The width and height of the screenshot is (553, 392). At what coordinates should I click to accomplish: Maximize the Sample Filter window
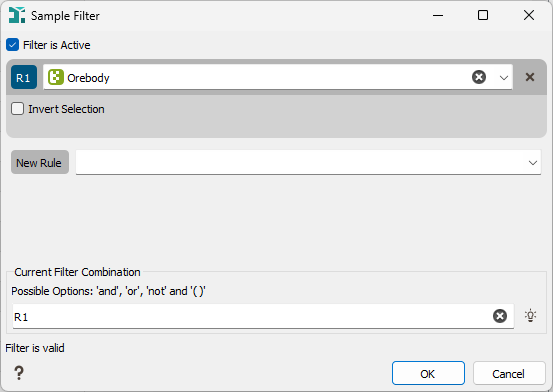[483, 15]
